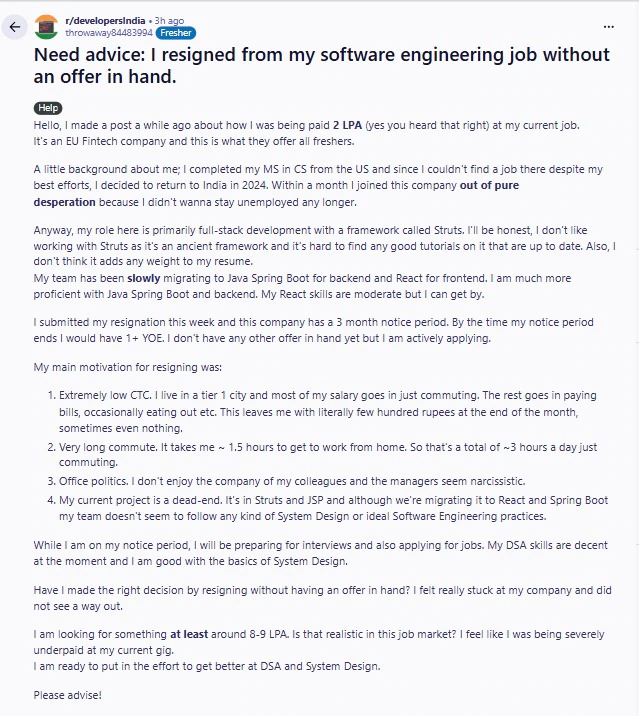
Task: Click the dead-end project list item
Action: tap(330, 507)
